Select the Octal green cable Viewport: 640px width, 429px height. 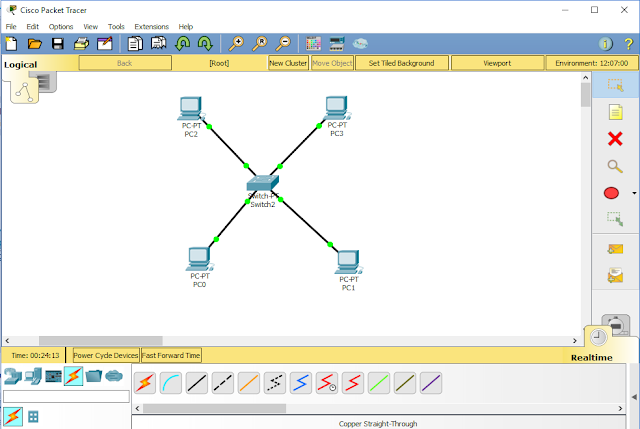click(379, 383)
